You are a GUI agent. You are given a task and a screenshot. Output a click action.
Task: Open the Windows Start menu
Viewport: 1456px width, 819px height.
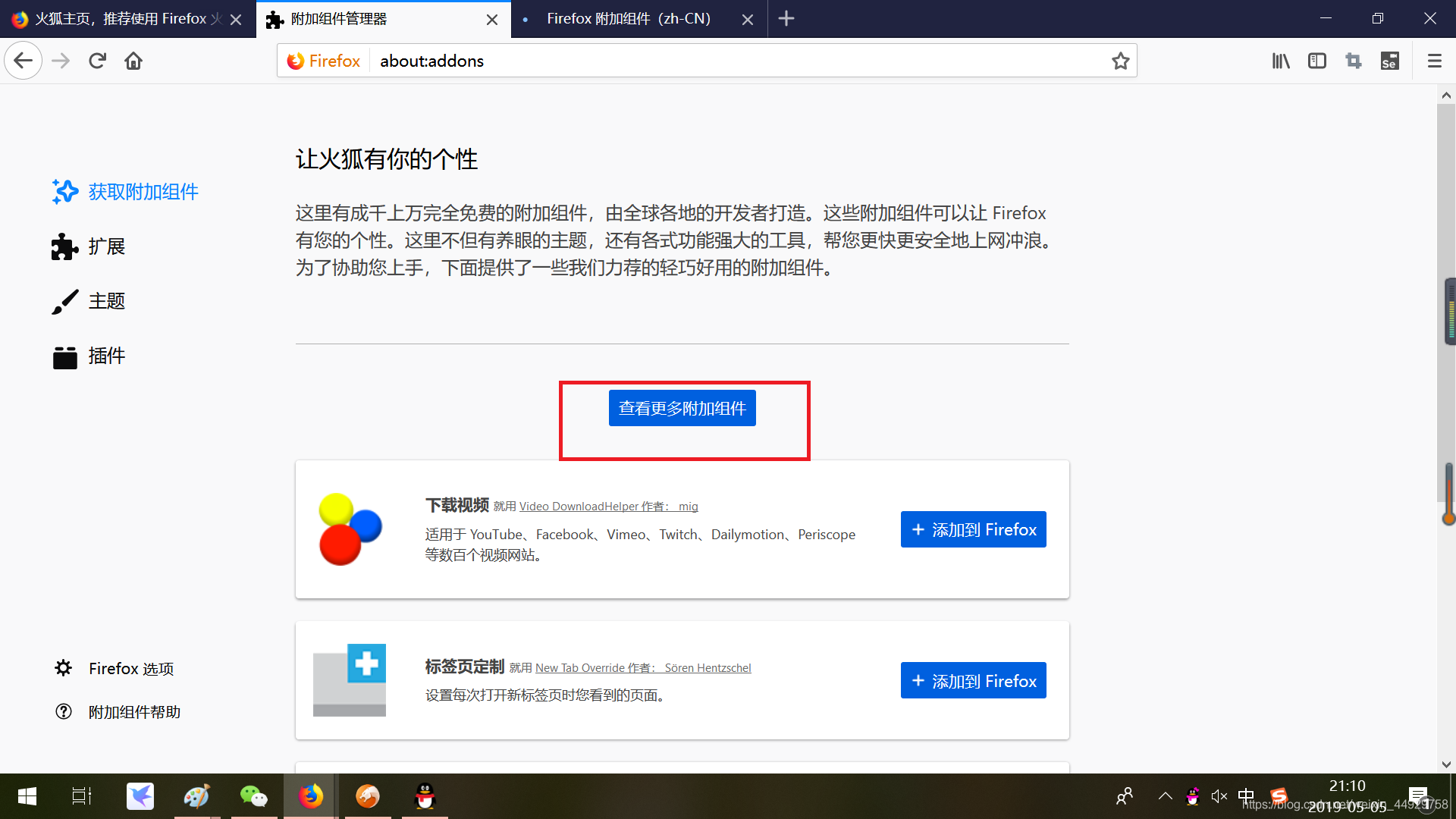(x=27, y=796)
